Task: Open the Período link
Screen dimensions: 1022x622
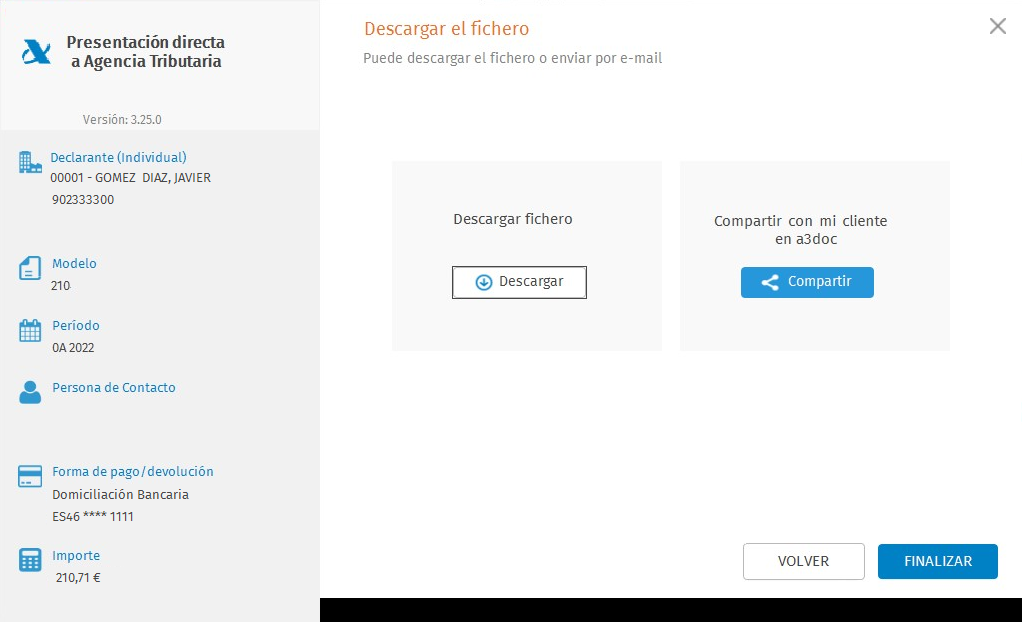Action: click(76, 325)
